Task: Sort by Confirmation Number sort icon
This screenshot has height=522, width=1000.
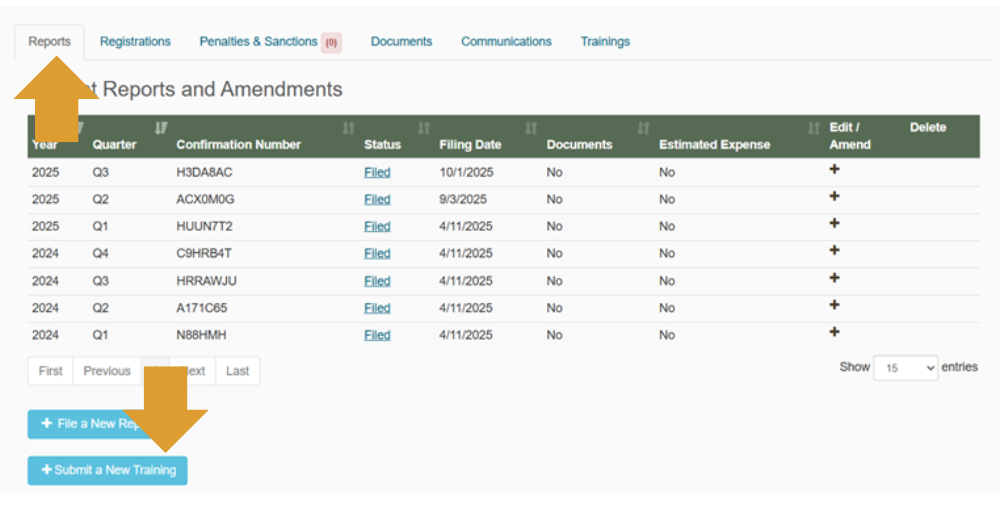Action: [x=348, y=128]
